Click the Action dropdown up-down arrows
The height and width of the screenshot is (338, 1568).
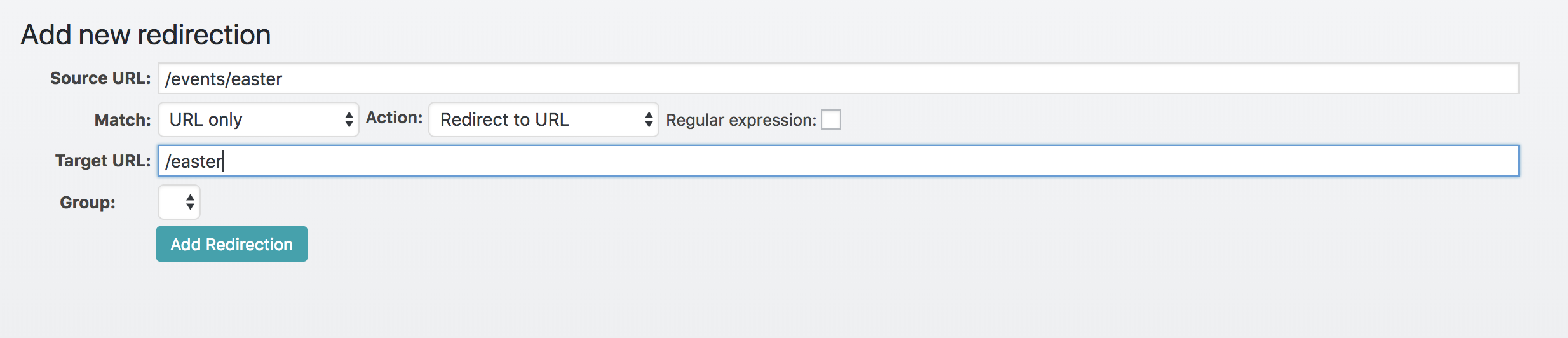click(x=649, y=119)
